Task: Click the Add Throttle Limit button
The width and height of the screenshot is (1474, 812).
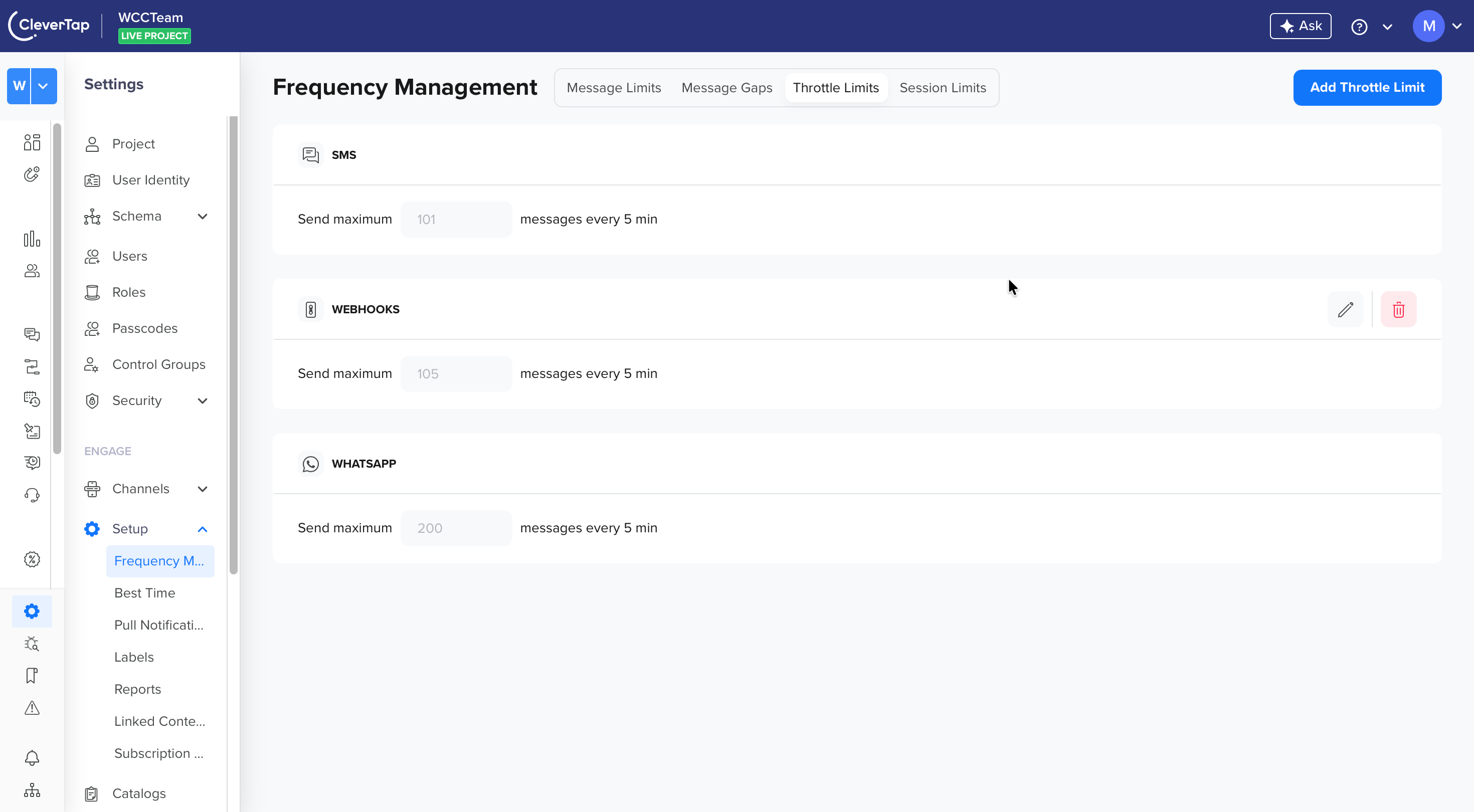Action: 1367,88
